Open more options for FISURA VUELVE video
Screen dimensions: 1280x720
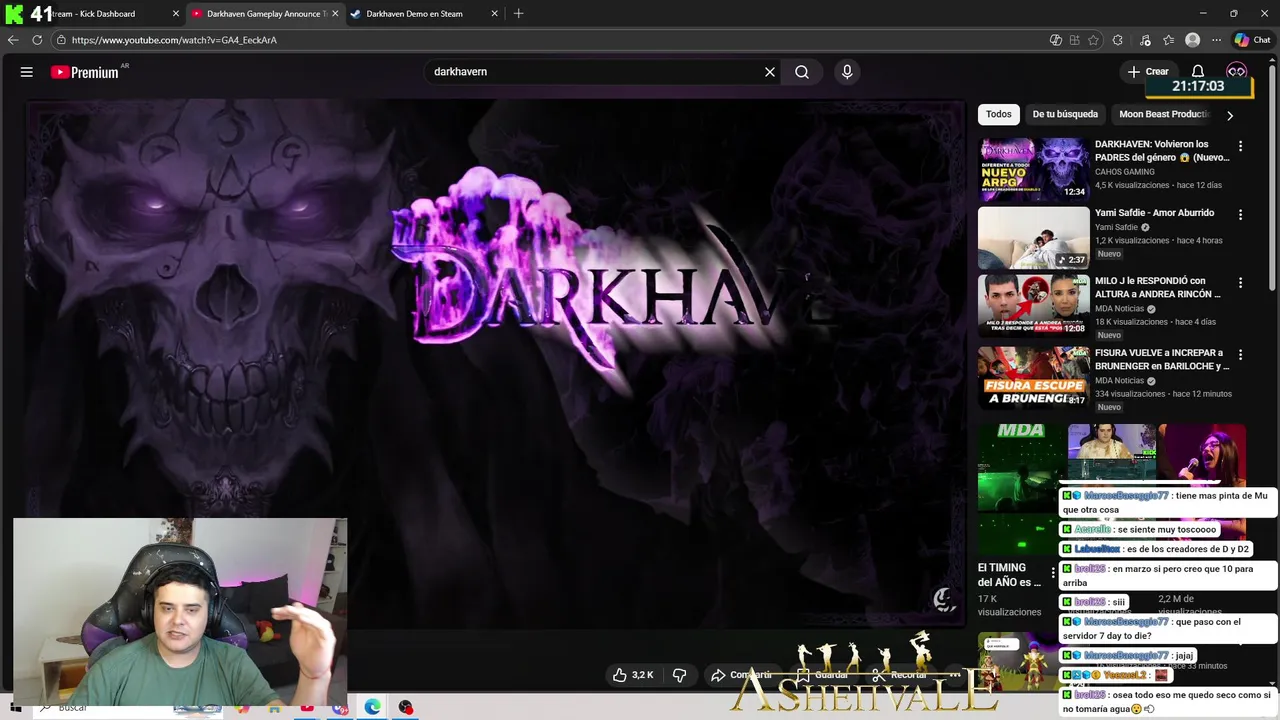1240,355
